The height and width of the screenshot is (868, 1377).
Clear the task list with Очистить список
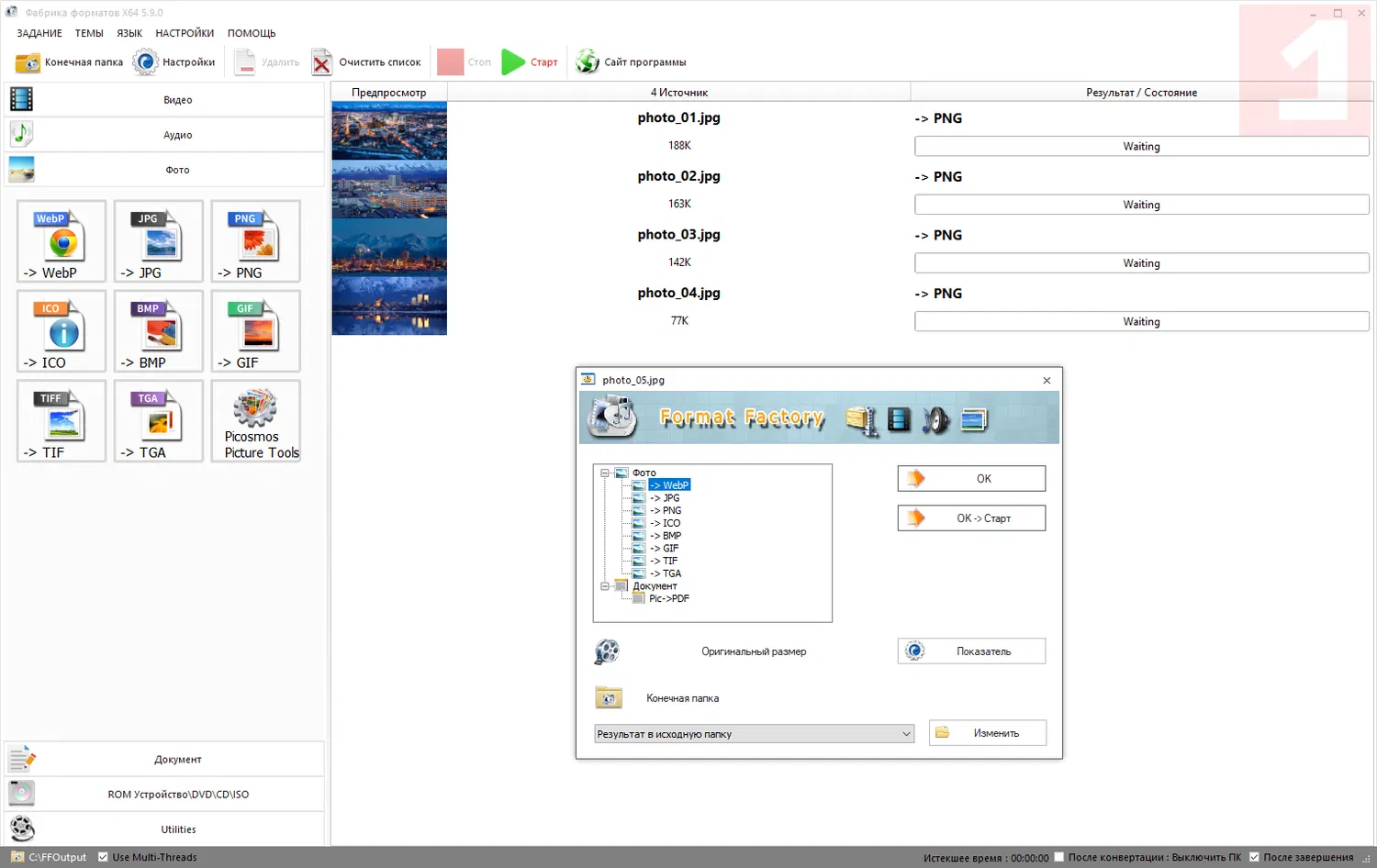pyautogui.click(x=366, y=62)
